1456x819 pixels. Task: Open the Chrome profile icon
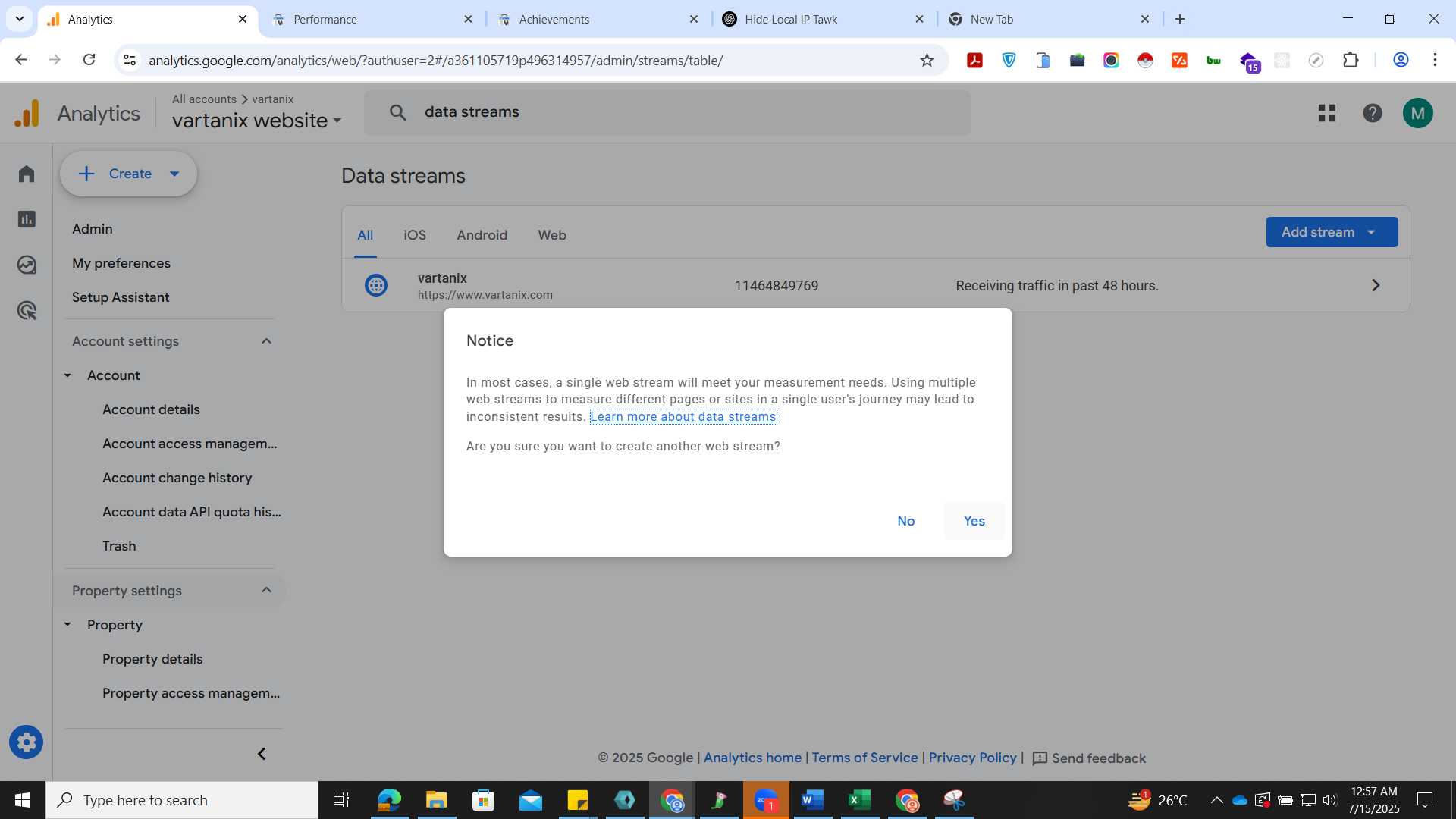(1401, 60)
